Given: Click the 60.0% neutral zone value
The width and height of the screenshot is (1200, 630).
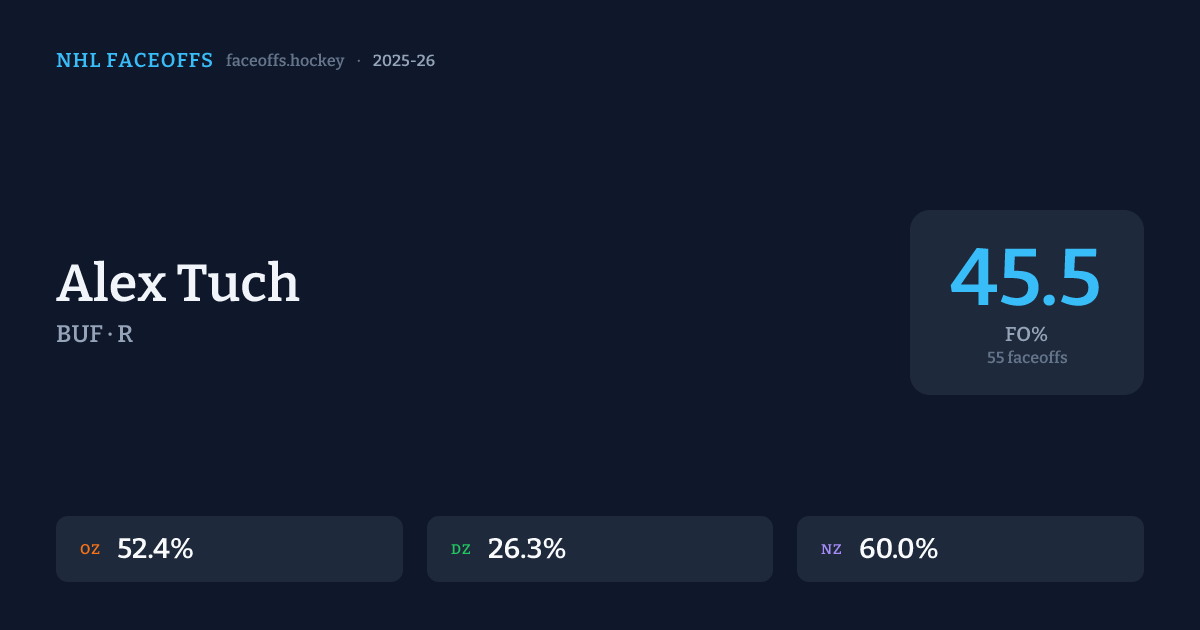Looking at the screenshot, I should (x=898, y=549).
